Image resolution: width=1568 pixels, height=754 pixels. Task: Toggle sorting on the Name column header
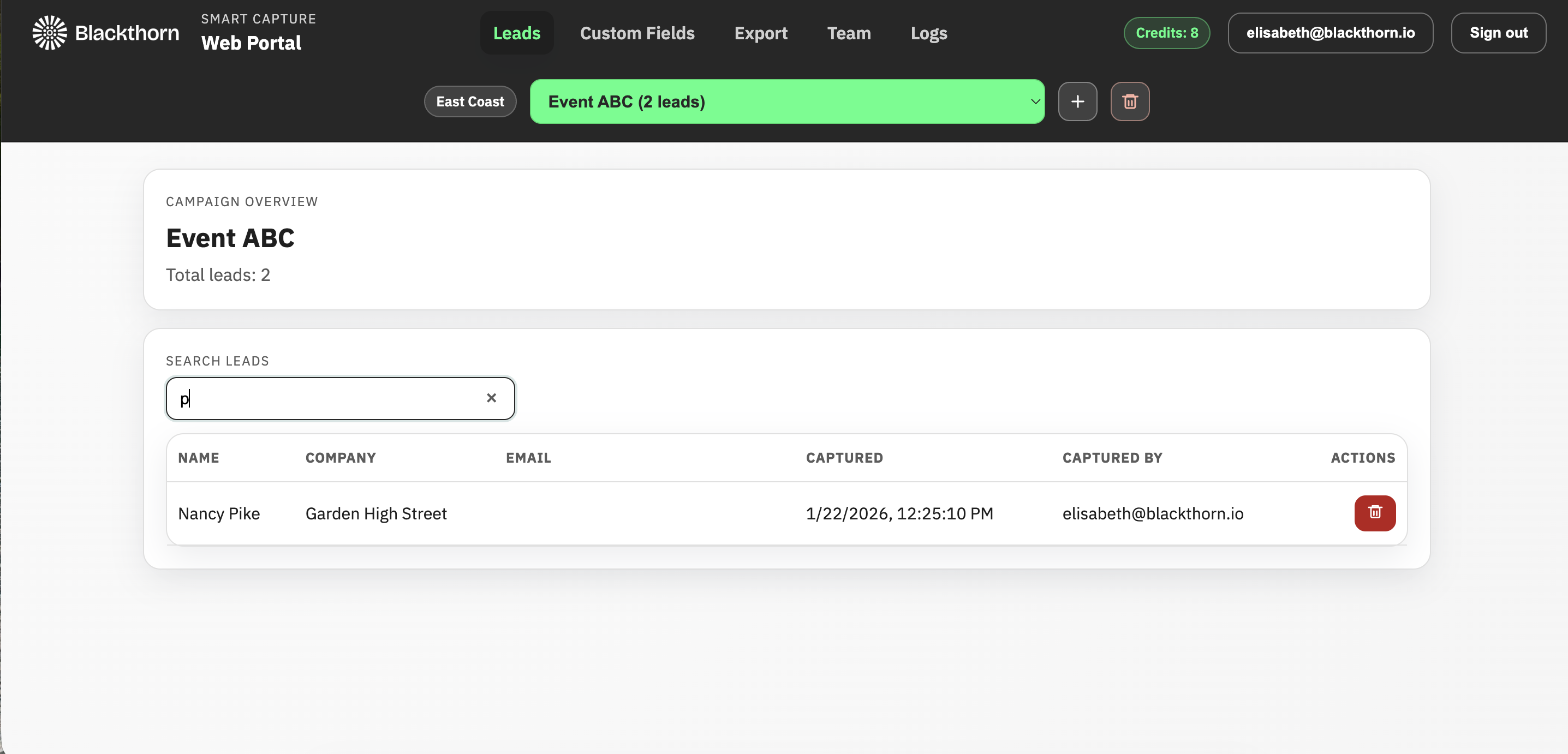pyautogui.click(x=199, y=458)
